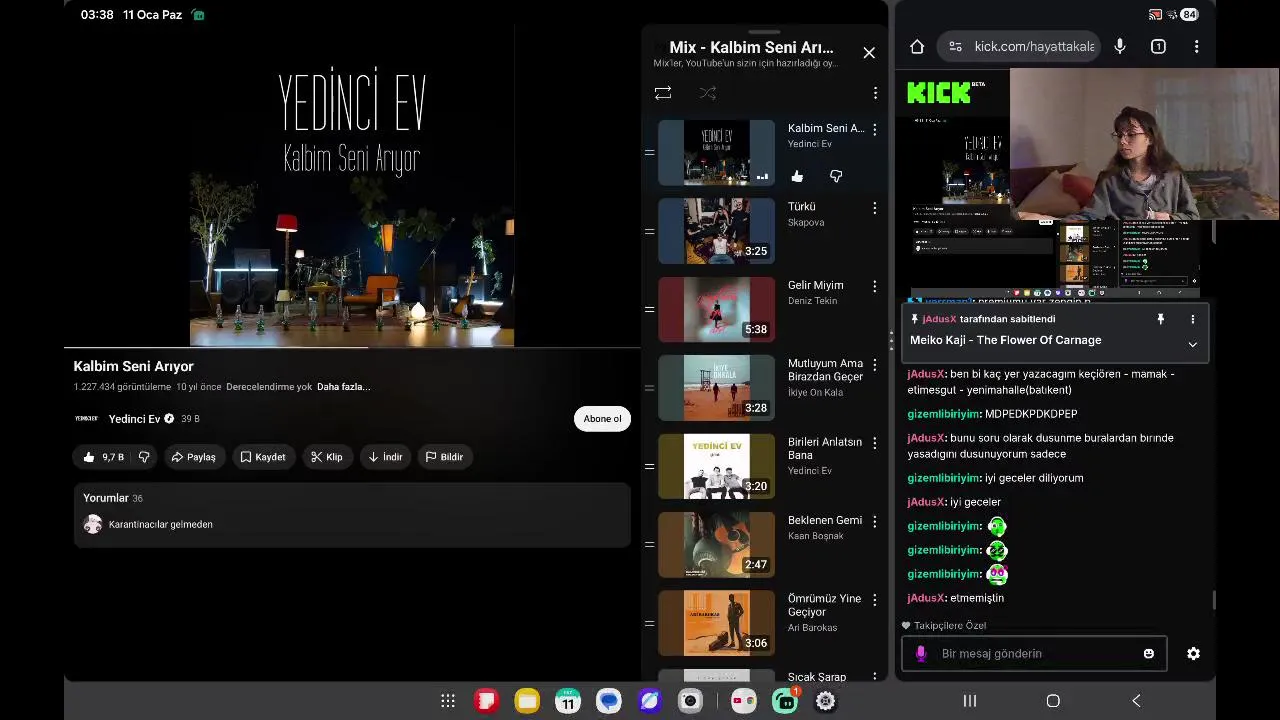Open options for Mutluyum Ama Birazdan Geçer
1280x720 pixels.
[875, 365]
